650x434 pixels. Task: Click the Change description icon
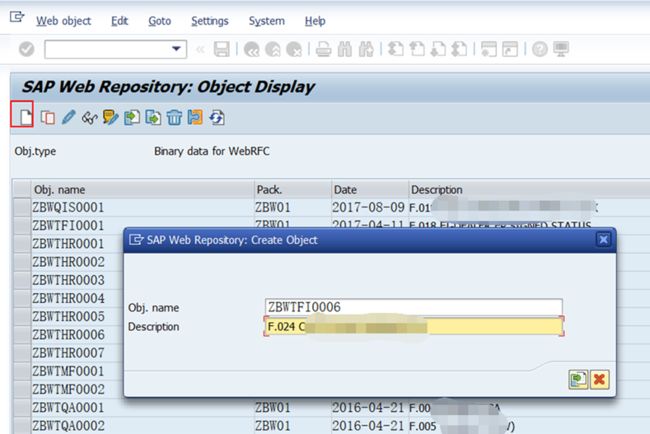[x=110, y=117]
